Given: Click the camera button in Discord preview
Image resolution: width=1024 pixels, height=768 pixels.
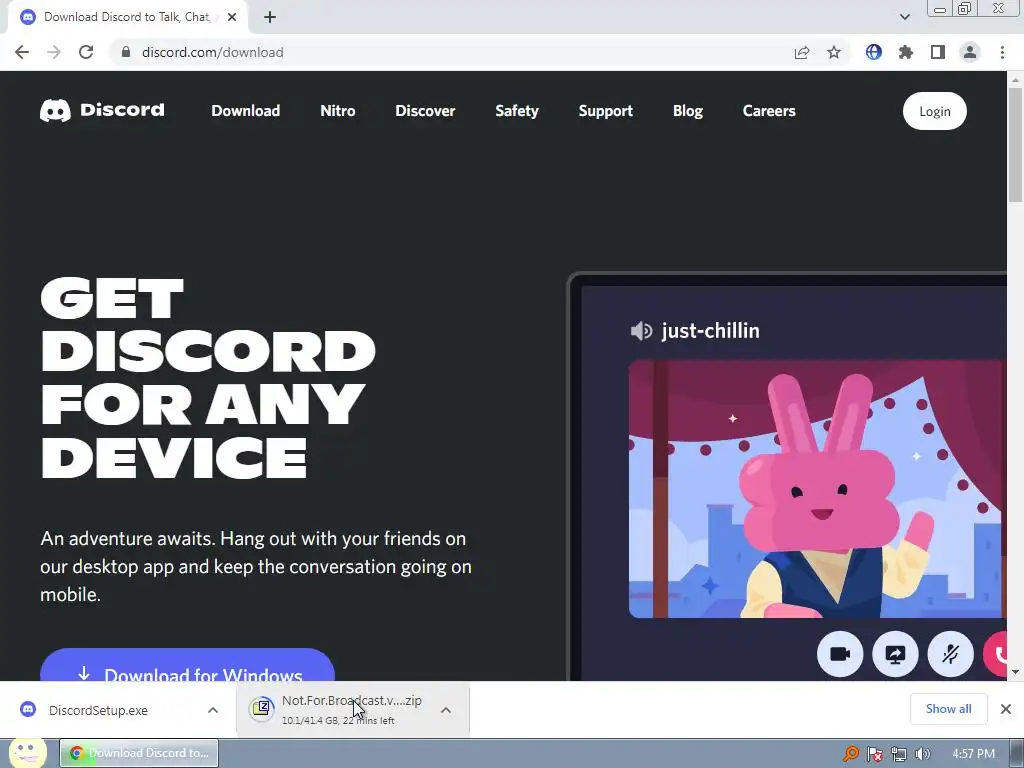Looking at the screenshot, I should coord(840,654).
